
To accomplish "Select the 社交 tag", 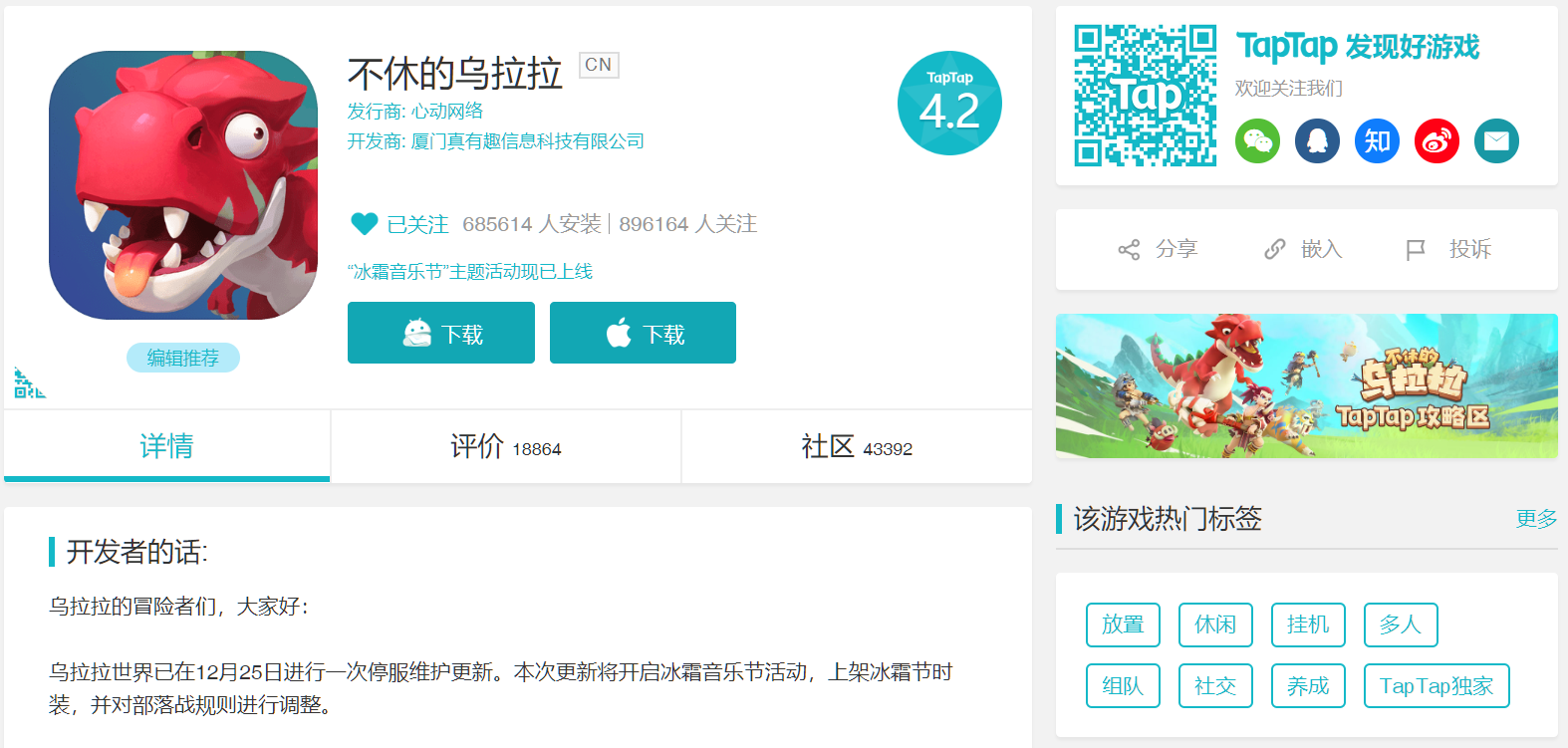I will click(1215, 685).
